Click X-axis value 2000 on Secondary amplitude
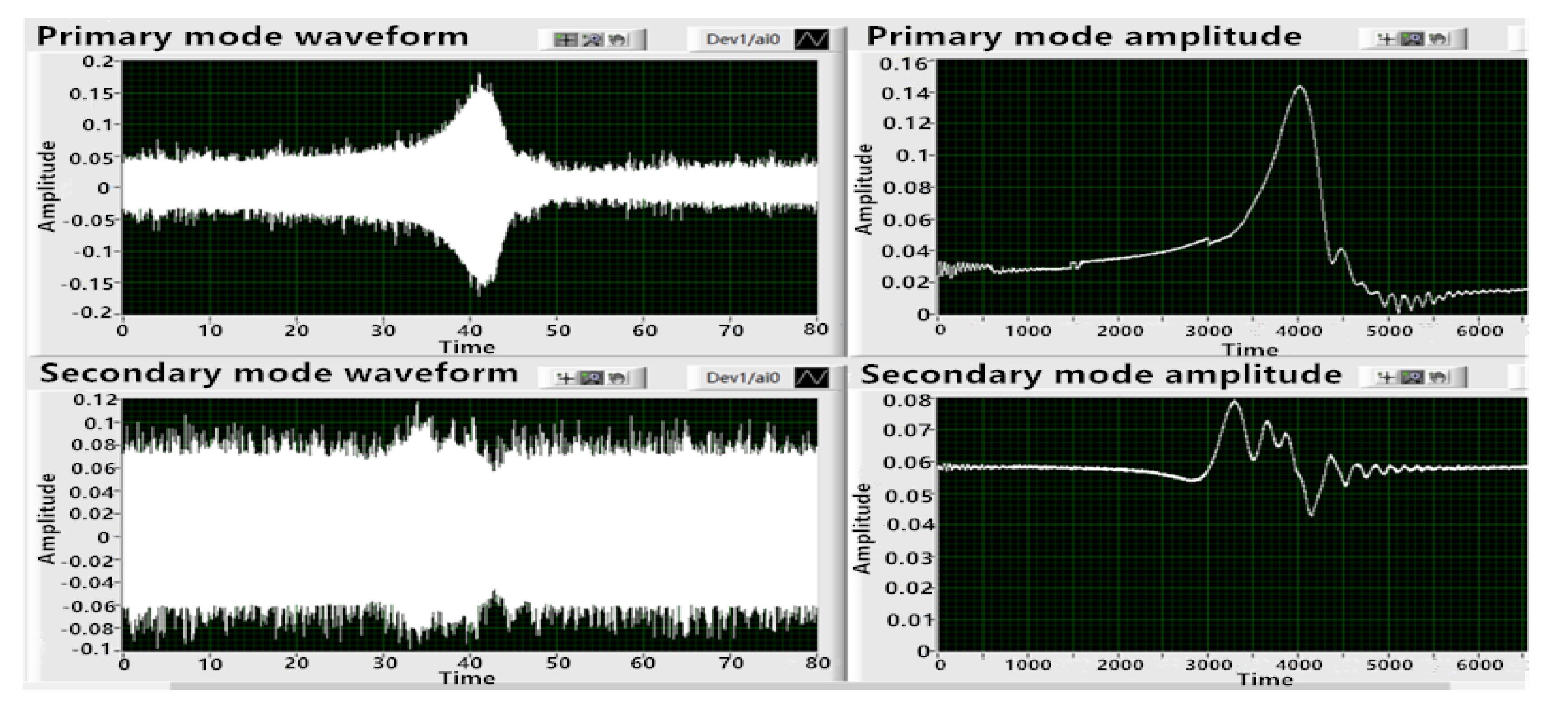This screenshot has width=1568, height=714. 1120,665
